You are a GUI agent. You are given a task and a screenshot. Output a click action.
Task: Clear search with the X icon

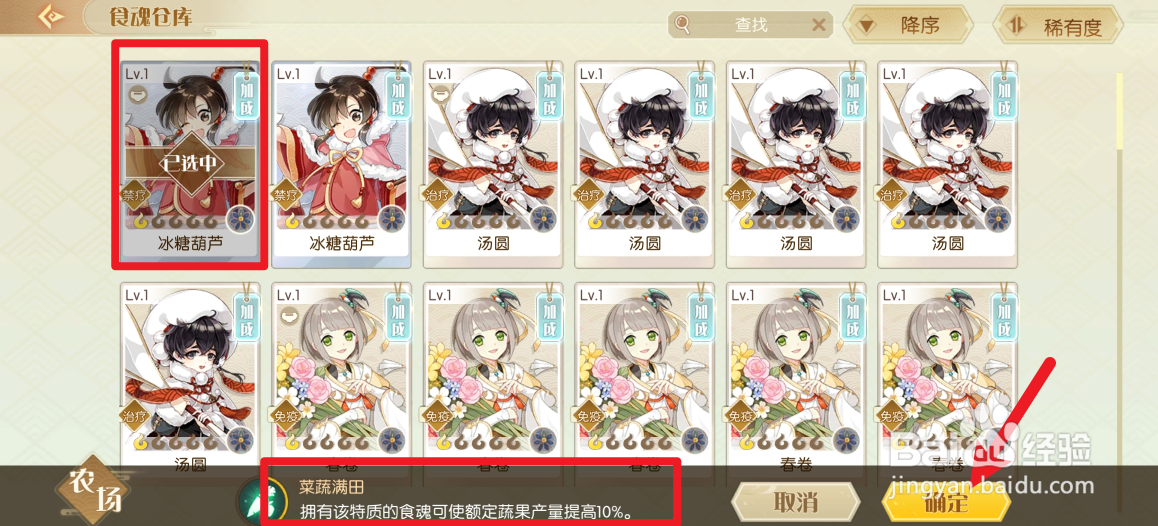tap(818, 25)
